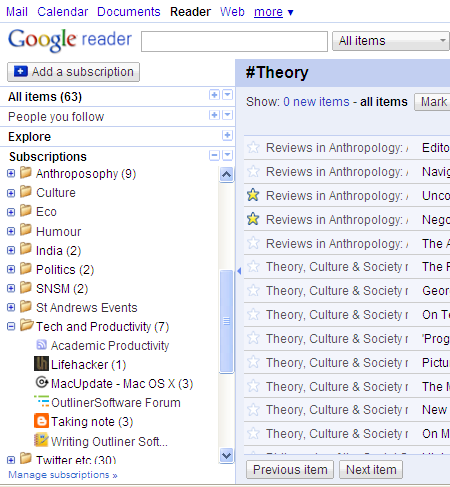Open the options arrow on All items row

[x=228, y=95]
